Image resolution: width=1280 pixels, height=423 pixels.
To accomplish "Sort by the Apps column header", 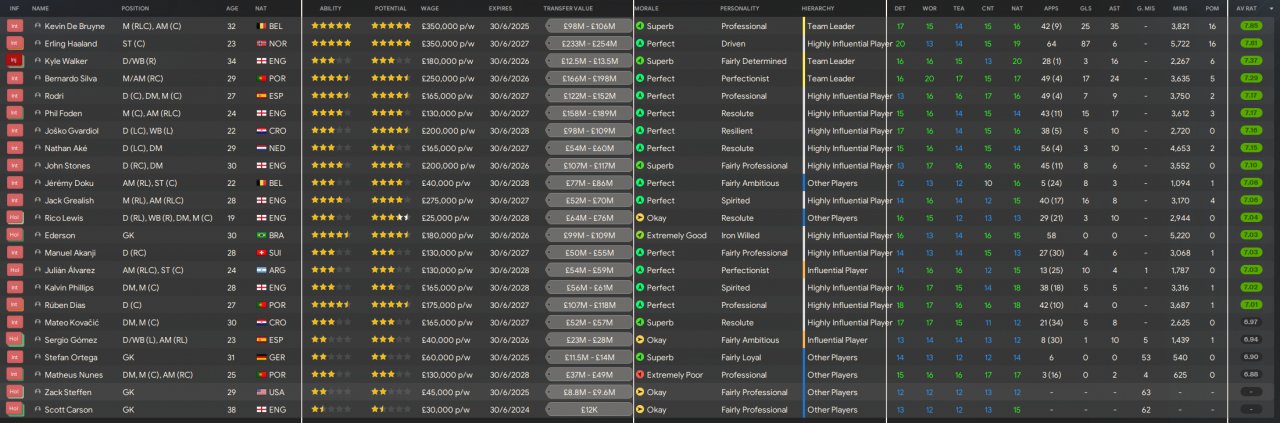I will (x=1051, y=8).
